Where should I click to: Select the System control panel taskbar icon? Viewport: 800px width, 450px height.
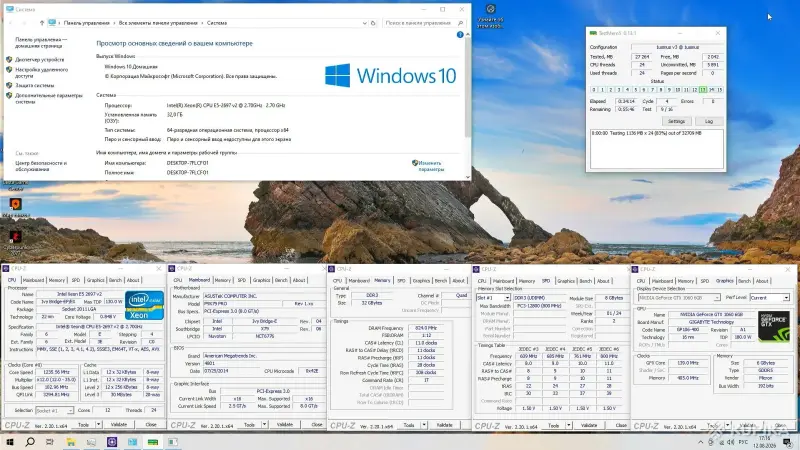pyautogui.click(x=133, y=442)
